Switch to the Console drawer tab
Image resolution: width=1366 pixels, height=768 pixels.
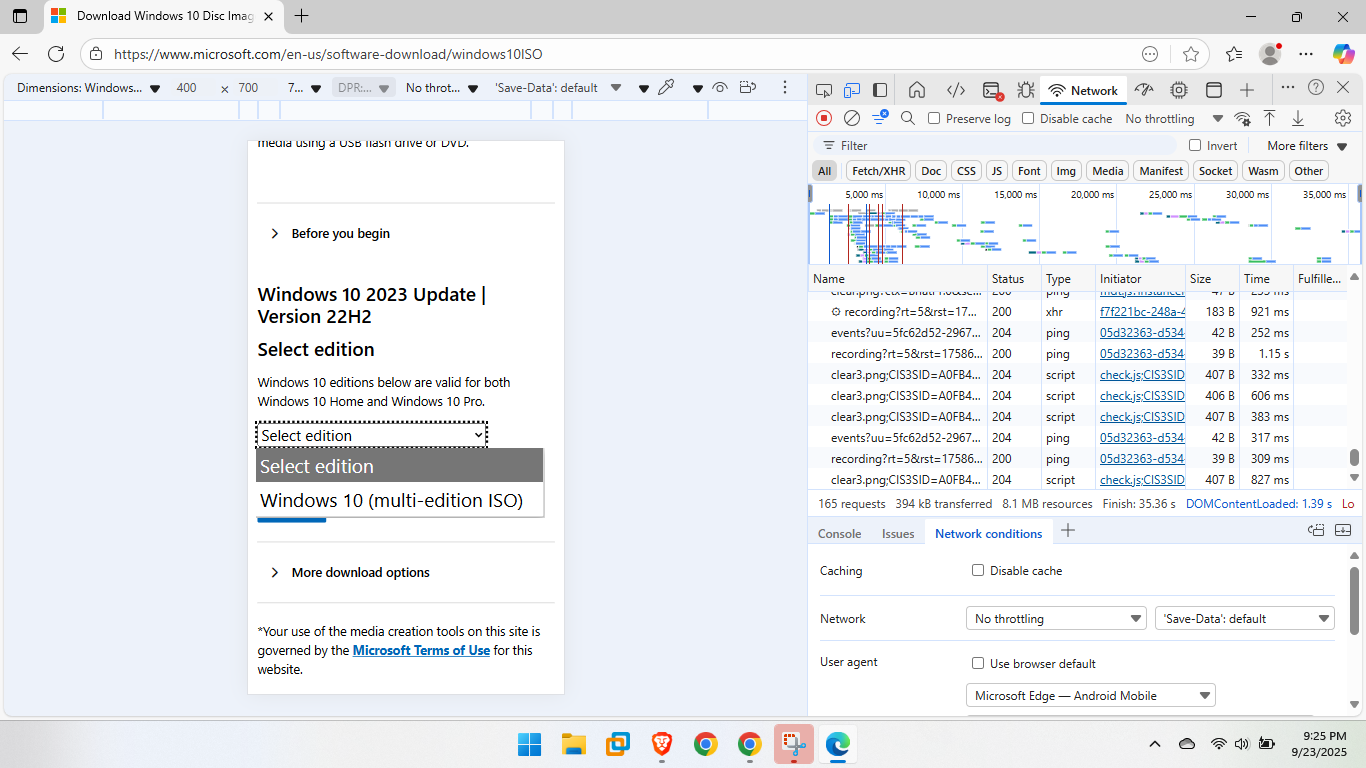[x=839, y=533]
